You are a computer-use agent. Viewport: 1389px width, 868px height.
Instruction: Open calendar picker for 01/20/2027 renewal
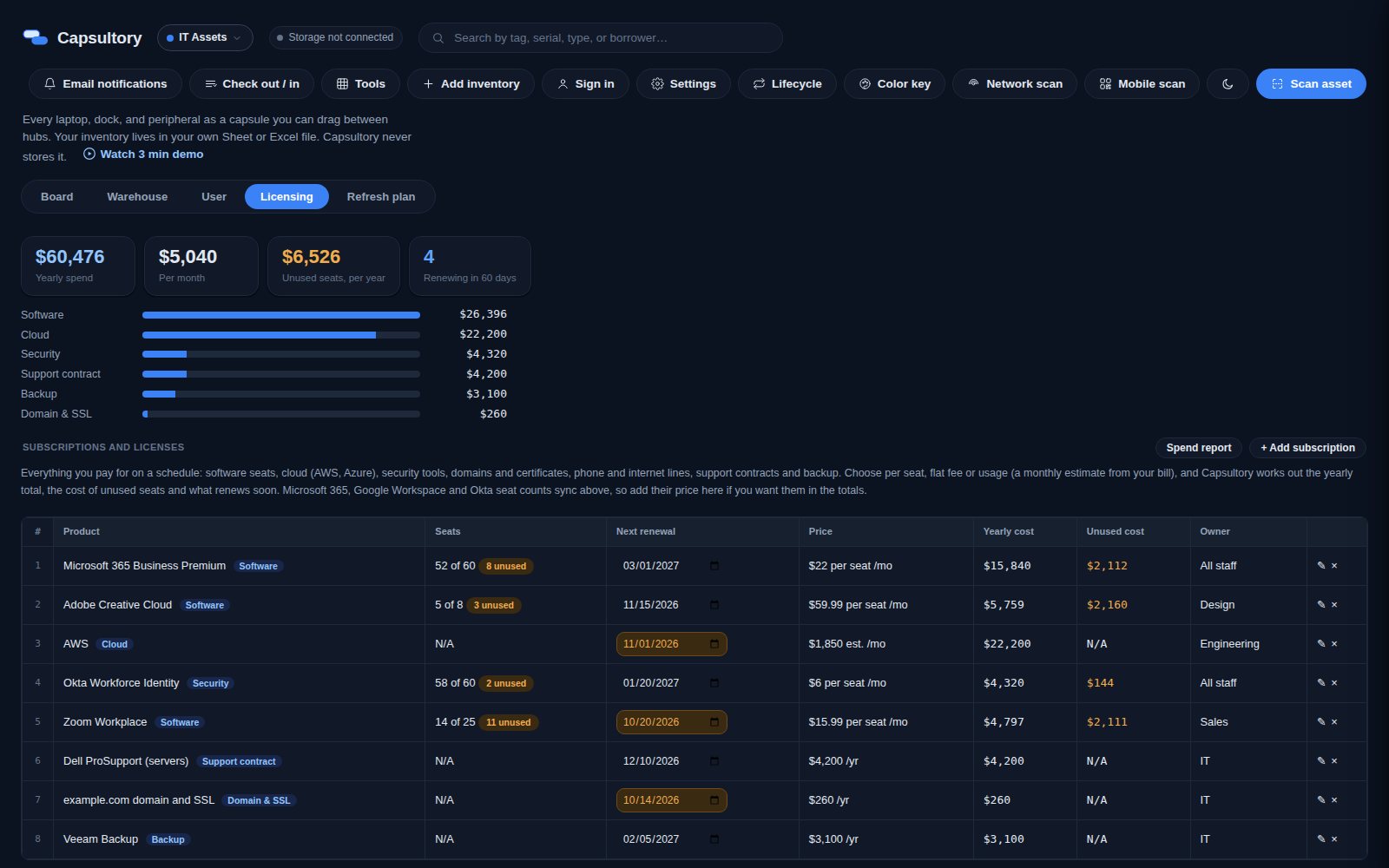tap(714, 683)
